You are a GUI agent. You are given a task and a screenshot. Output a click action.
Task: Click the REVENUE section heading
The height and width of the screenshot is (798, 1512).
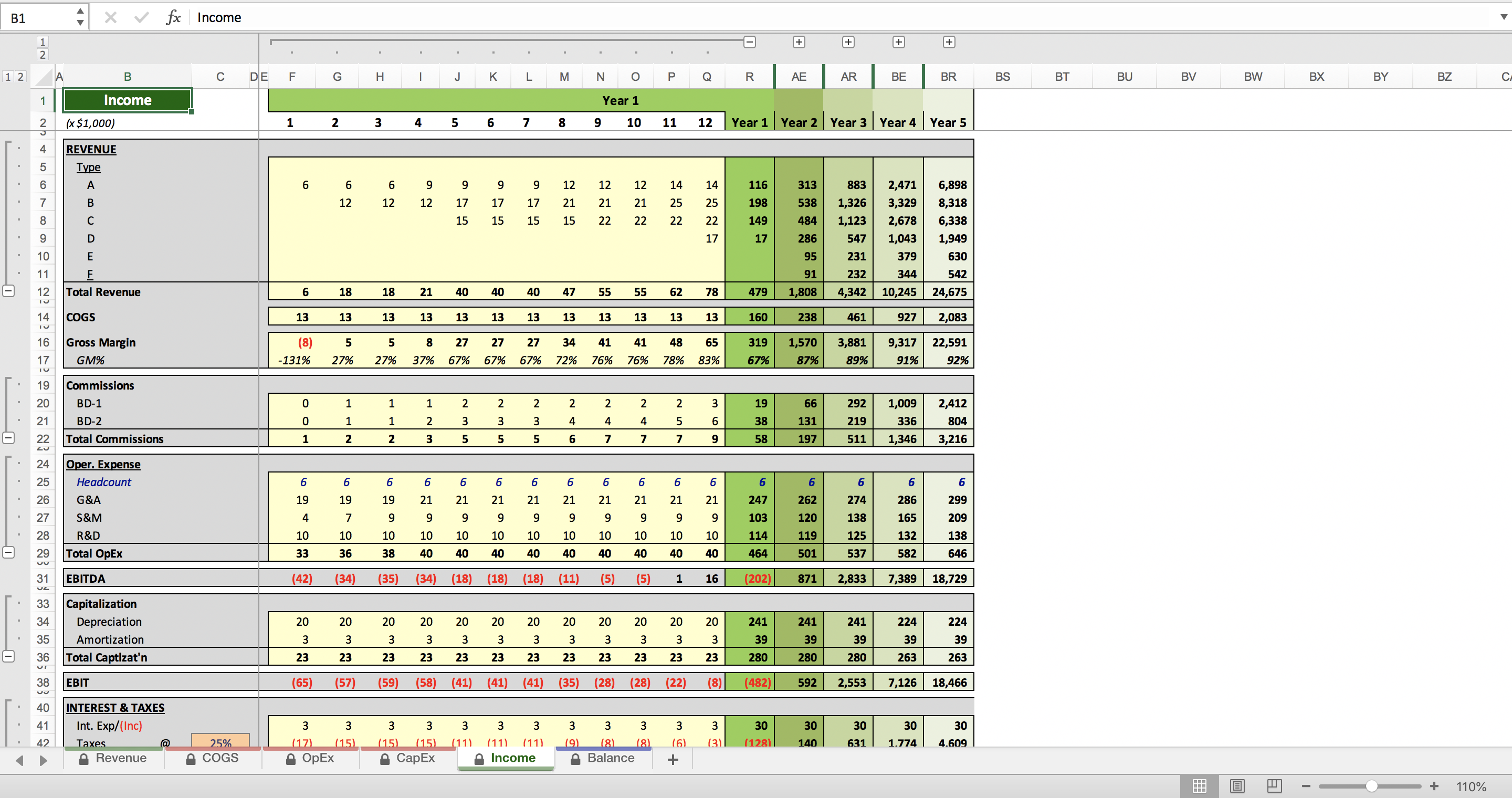click(x=91, y=149)
